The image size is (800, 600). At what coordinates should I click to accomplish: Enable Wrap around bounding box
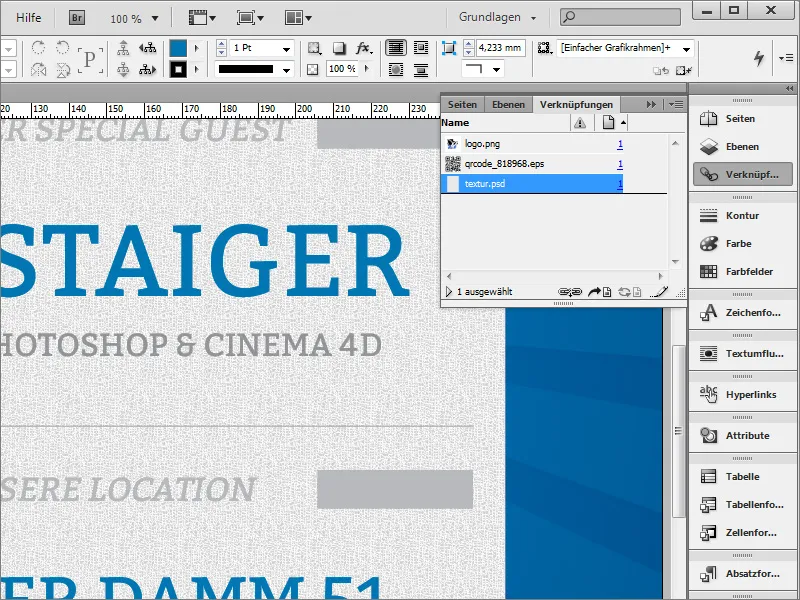click(x=421, y=48)
